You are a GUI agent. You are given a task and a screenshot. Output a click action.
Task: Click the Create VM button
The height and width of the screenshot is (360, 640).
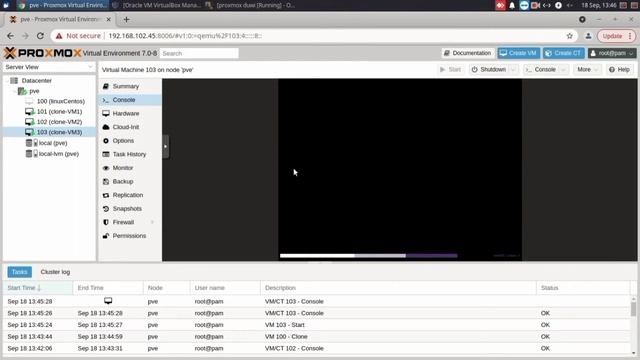coord(518,53)
